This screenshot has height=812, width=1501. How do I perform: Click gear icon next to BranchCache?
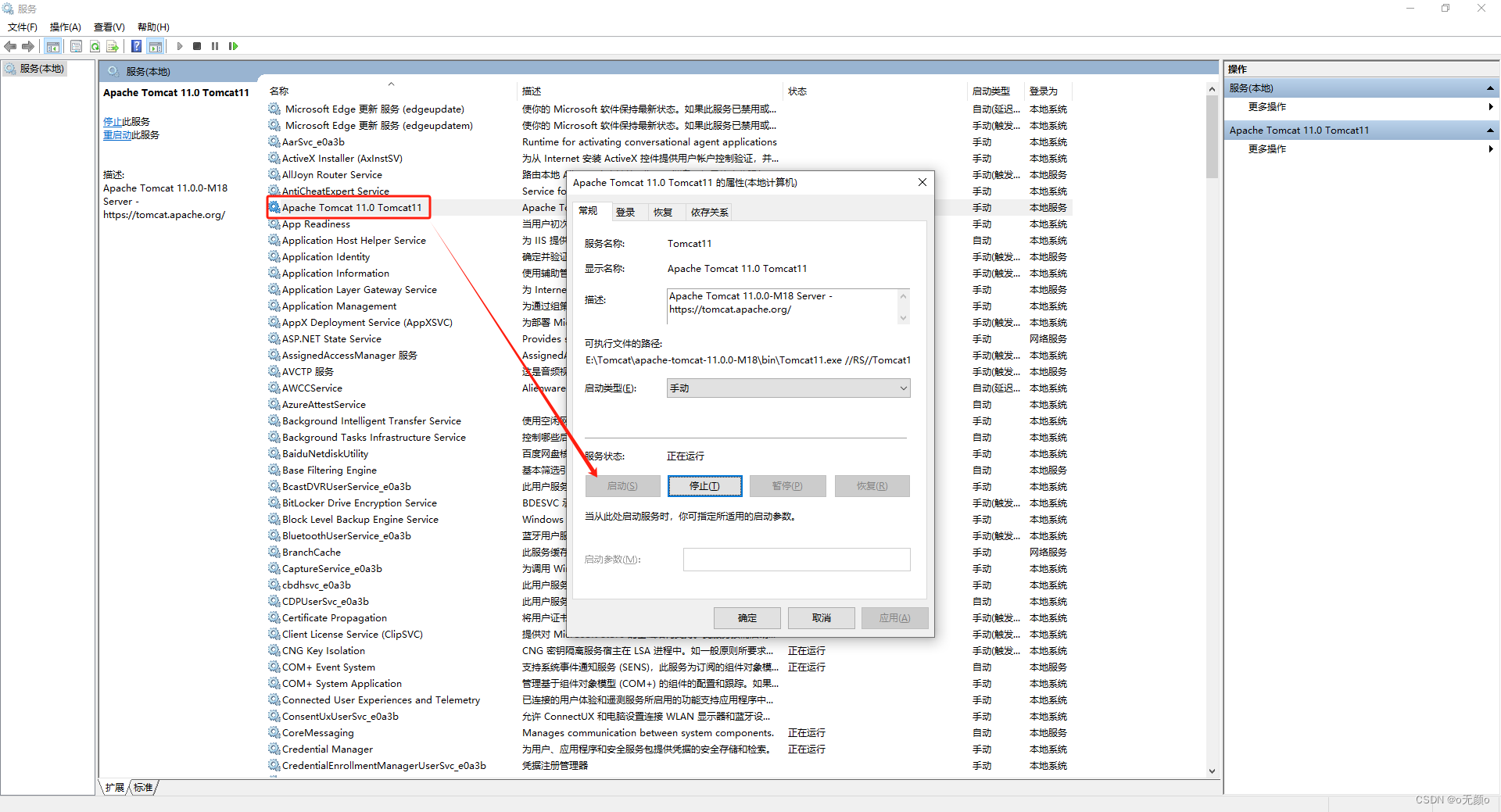click(274, 552)
